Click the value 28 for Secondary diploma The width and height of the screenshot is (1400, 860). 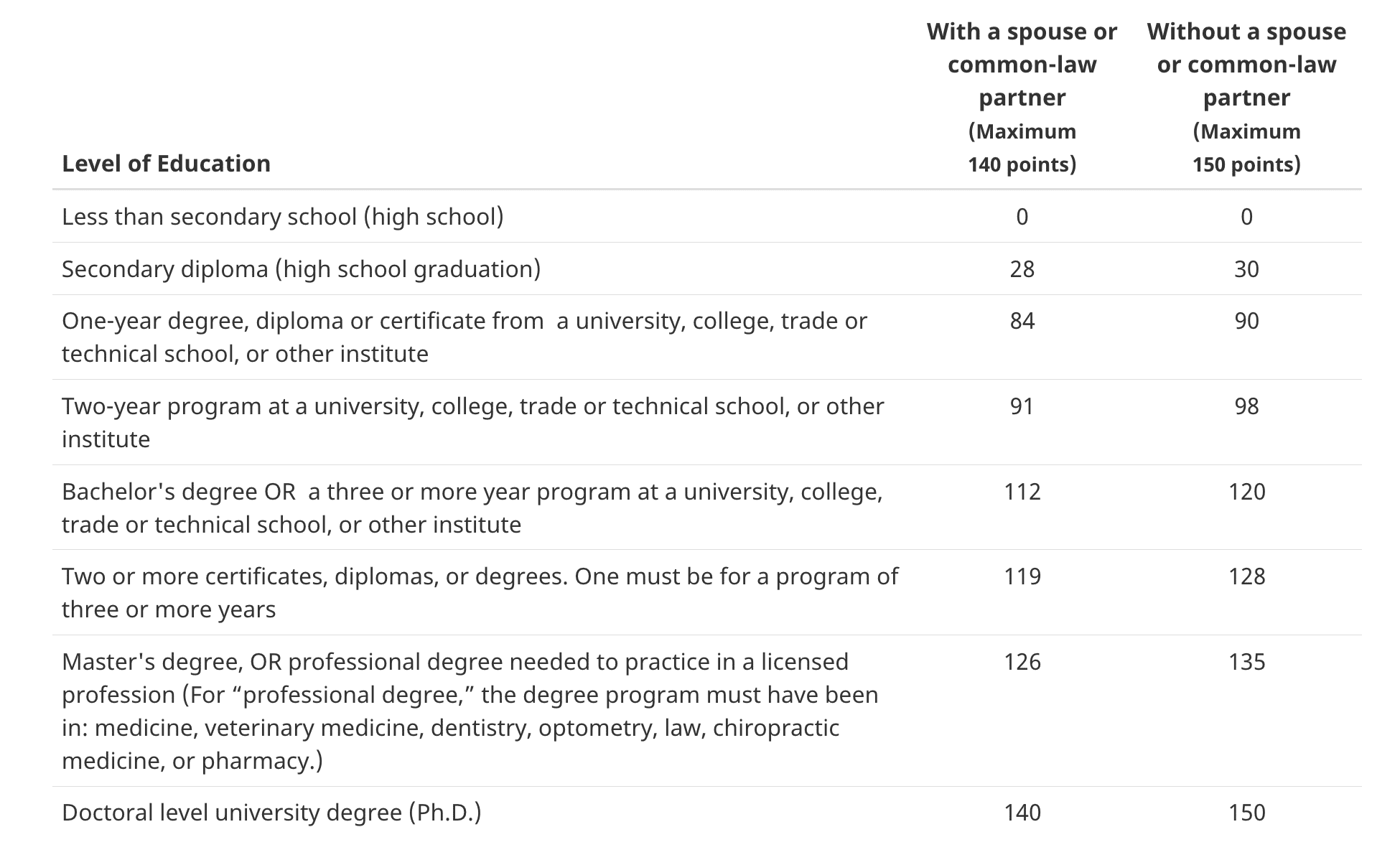(1022, 269)
